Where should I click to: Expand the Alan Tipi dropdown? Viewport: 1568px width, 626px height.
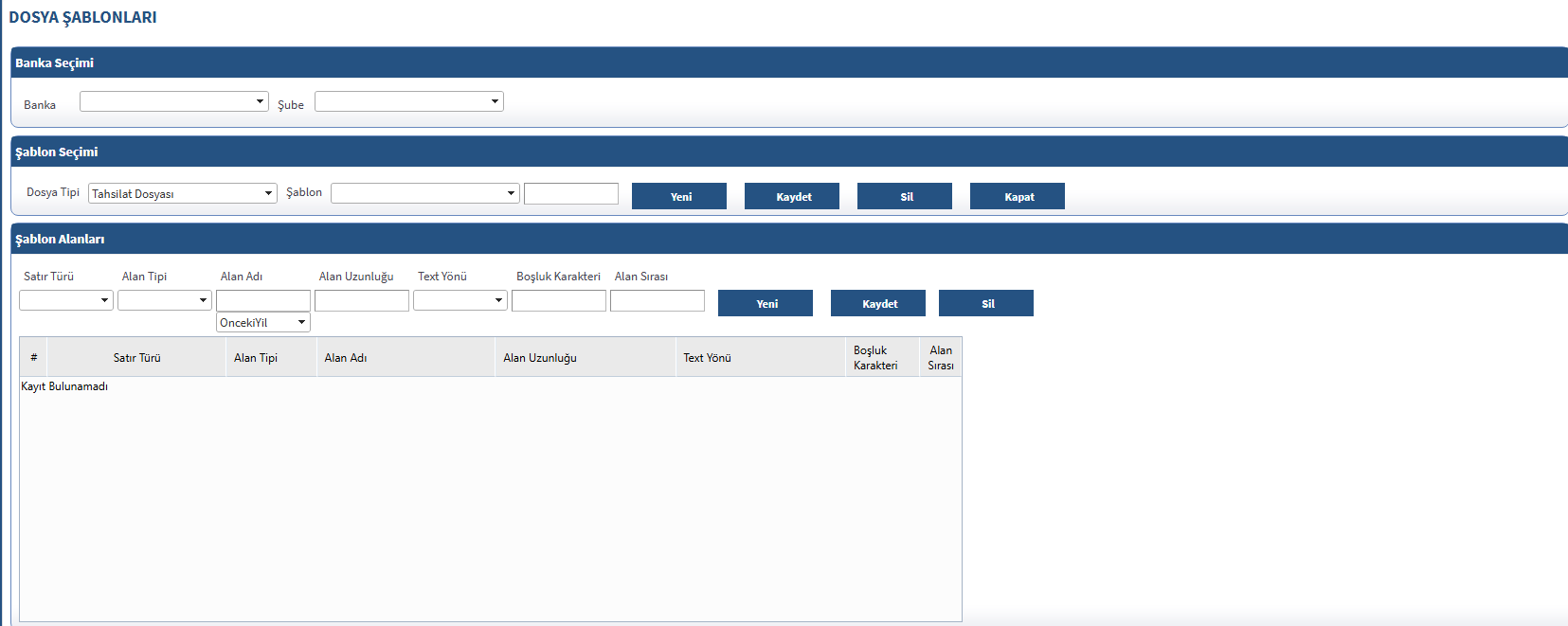click(164, 300)
